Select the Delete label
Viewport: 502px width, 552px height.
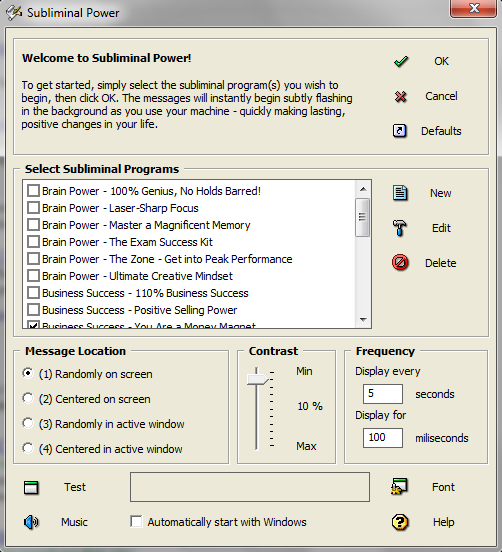[x=441, y=263]
